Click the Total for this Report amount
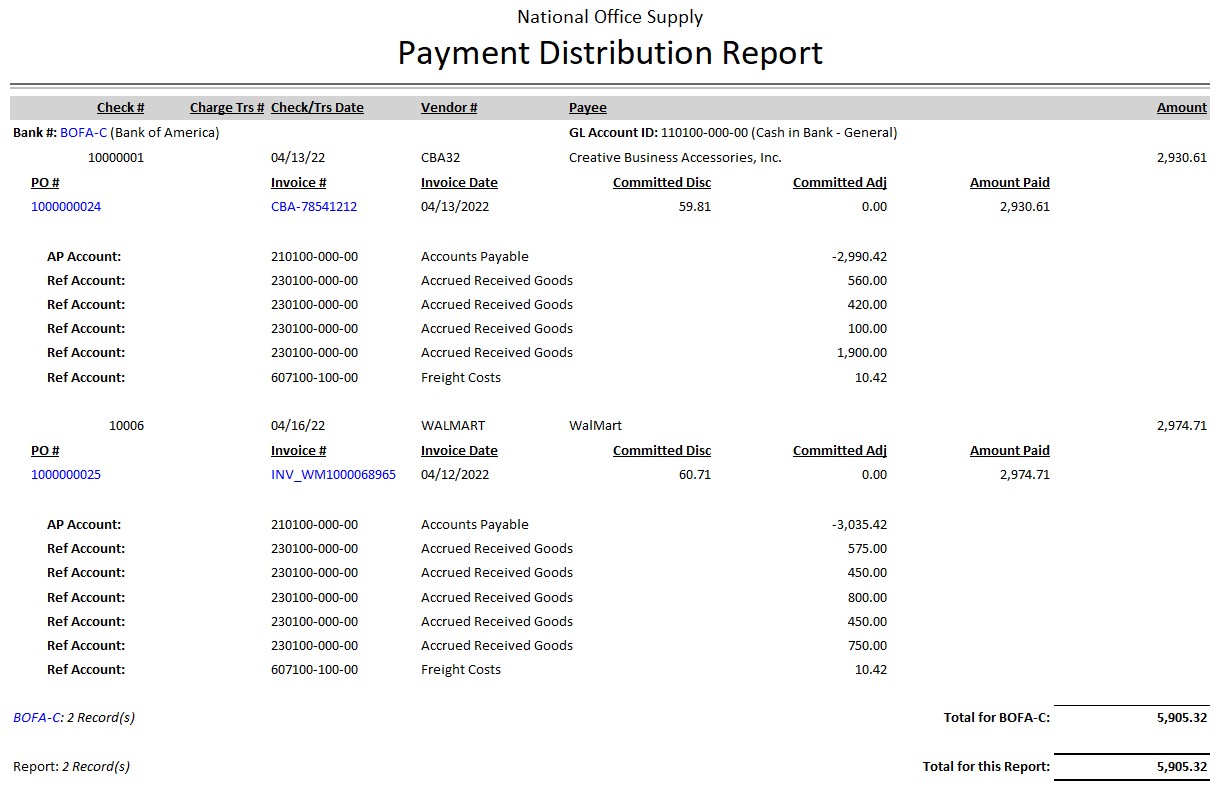This screenshot has height=788, width=1220. 1181,767
